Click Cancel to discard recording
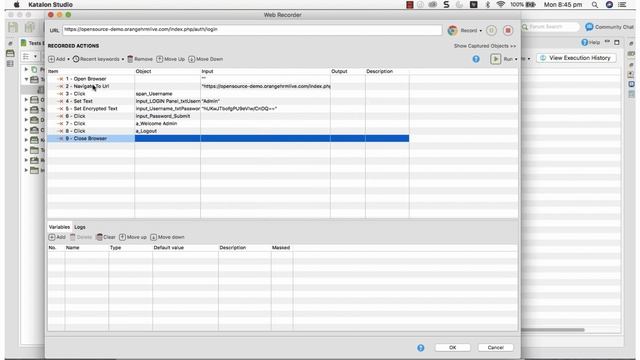 tap(496, 347)
